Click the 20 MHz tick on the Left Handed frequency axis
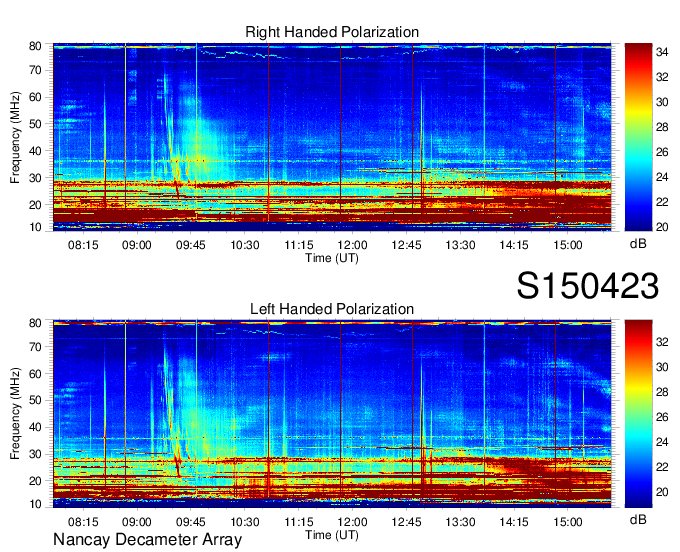This screenshot has width=680, height=552. (36, 481)
